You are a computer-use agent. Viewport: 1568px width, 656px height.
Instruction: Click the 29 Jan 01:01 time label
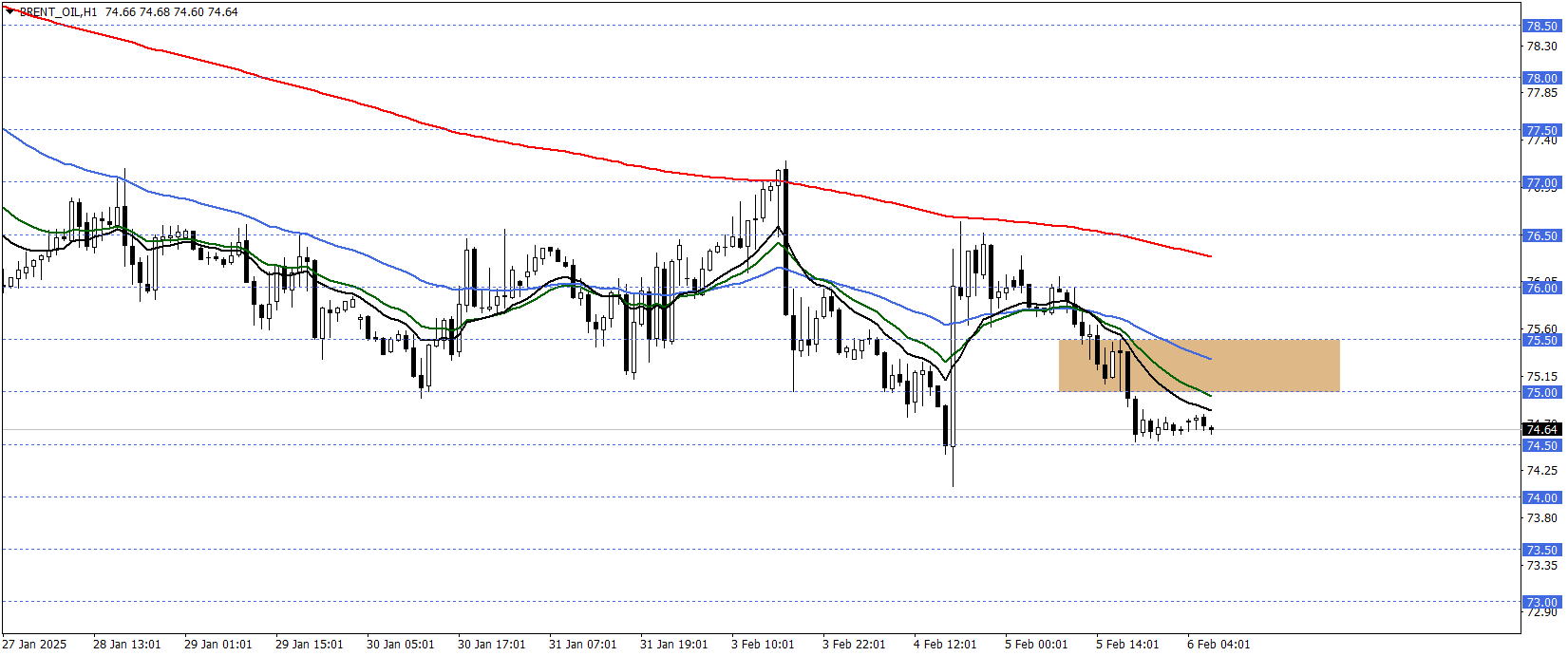coord(218,644)
